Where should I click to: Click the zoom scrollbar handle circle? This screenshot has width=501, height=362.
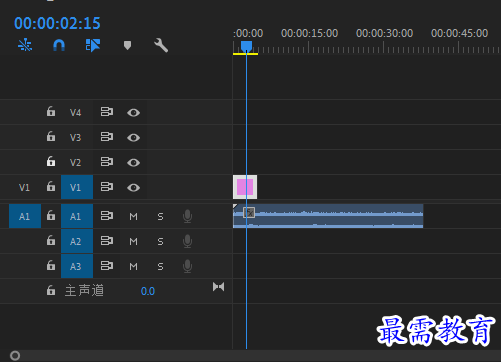point(15,356)
